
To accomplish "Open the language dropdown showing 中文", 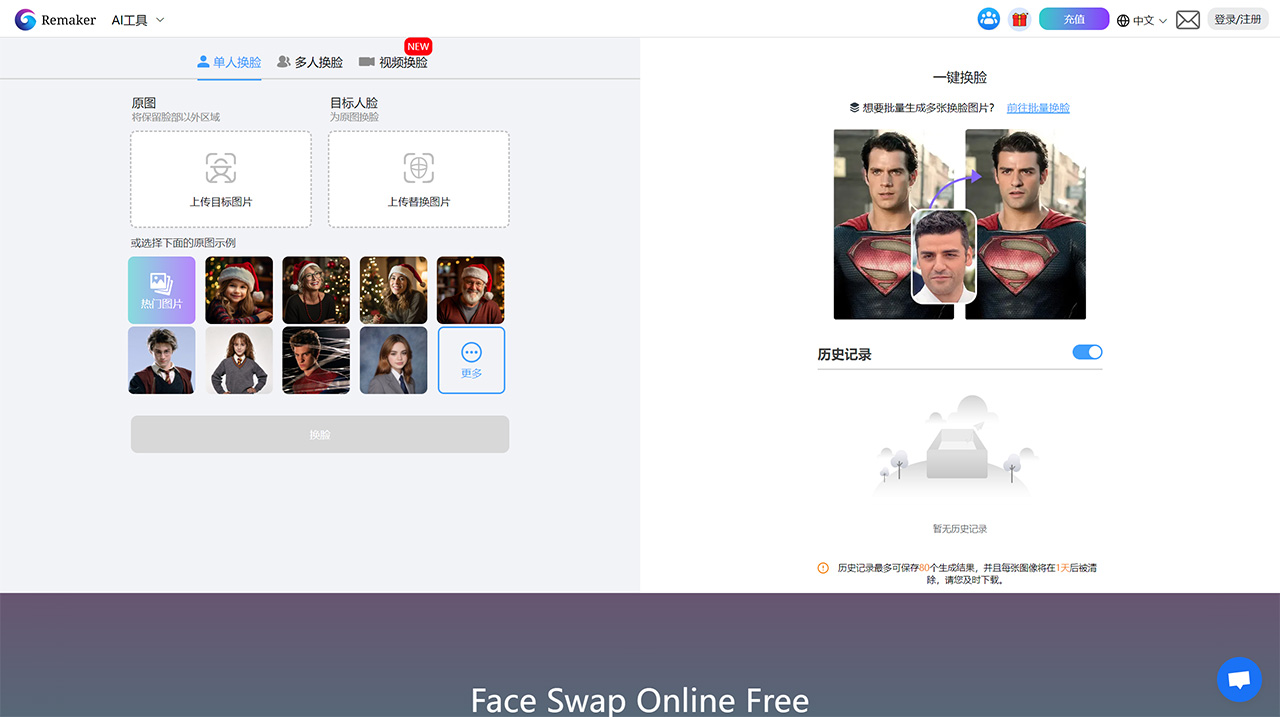I will [x=1141, y=19].
